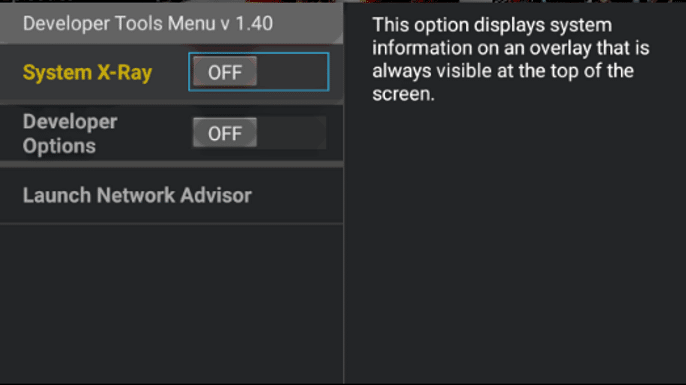Click the OFF knob beside Developer Options
The height and width of the screenshot is (385, 686).
[x=225, y=133]
